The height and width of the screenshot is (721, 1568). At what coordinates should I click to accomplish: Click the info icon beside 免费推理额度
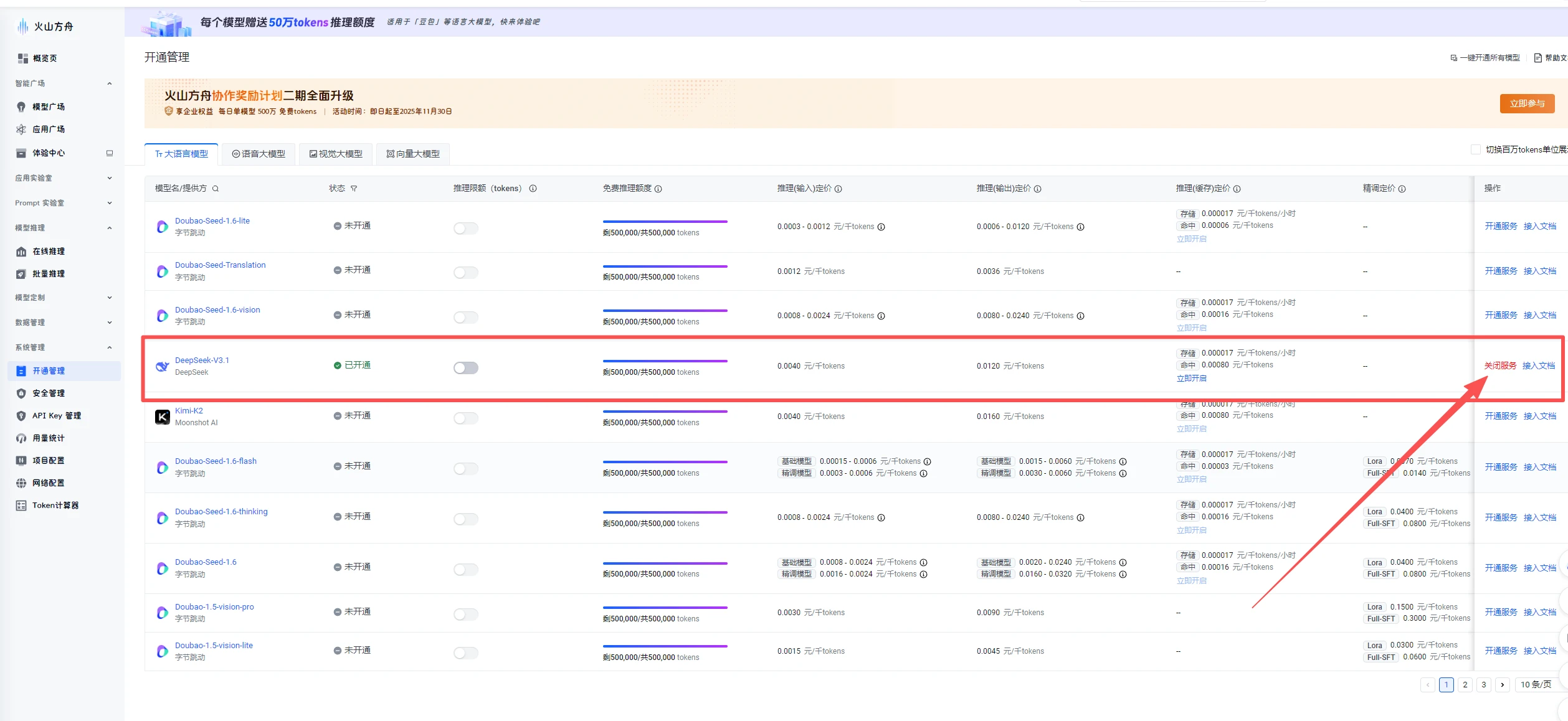658,189
